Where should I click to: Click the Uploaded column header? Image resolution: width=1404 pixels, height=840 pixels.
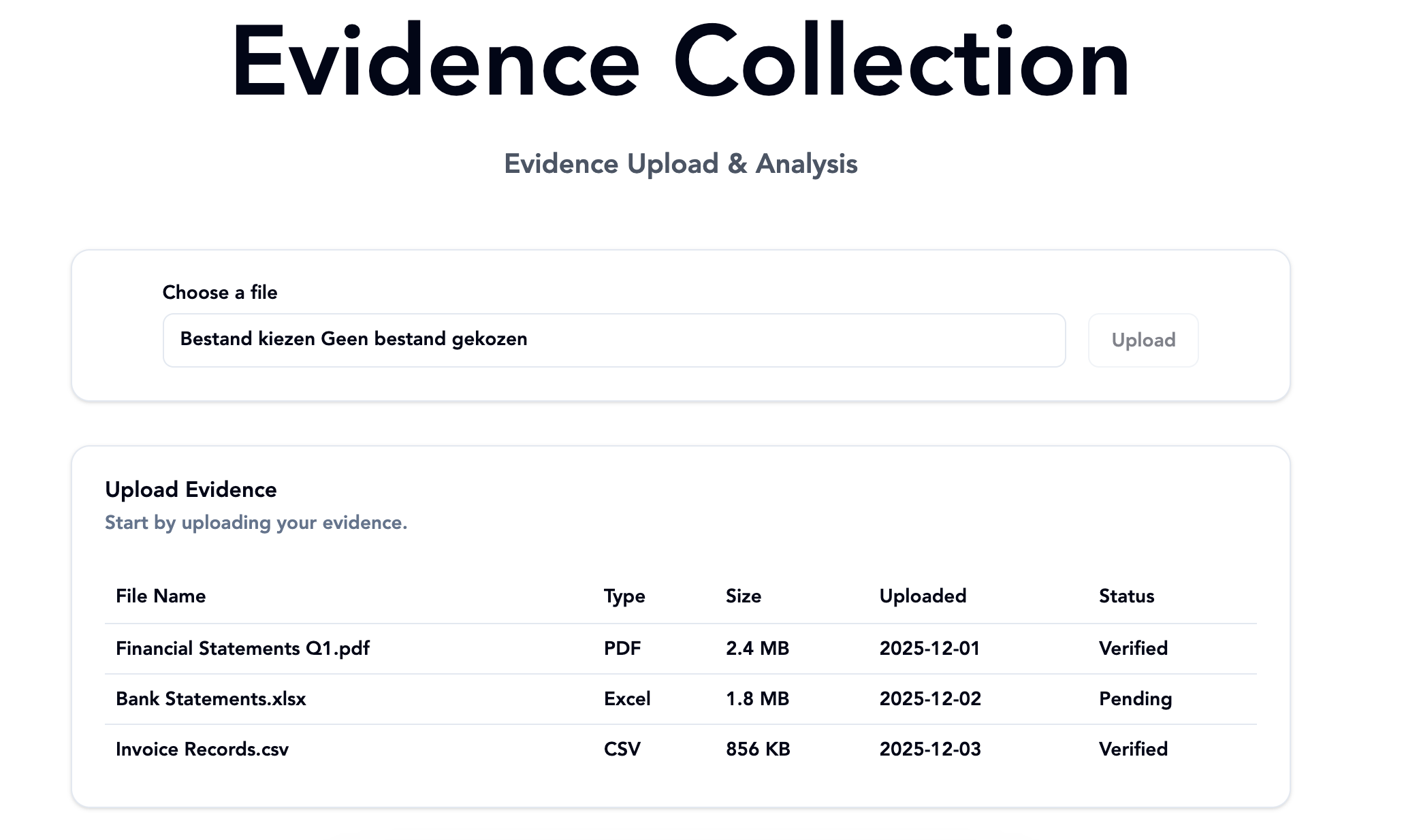pyautogui.click(x=922, y=596)
